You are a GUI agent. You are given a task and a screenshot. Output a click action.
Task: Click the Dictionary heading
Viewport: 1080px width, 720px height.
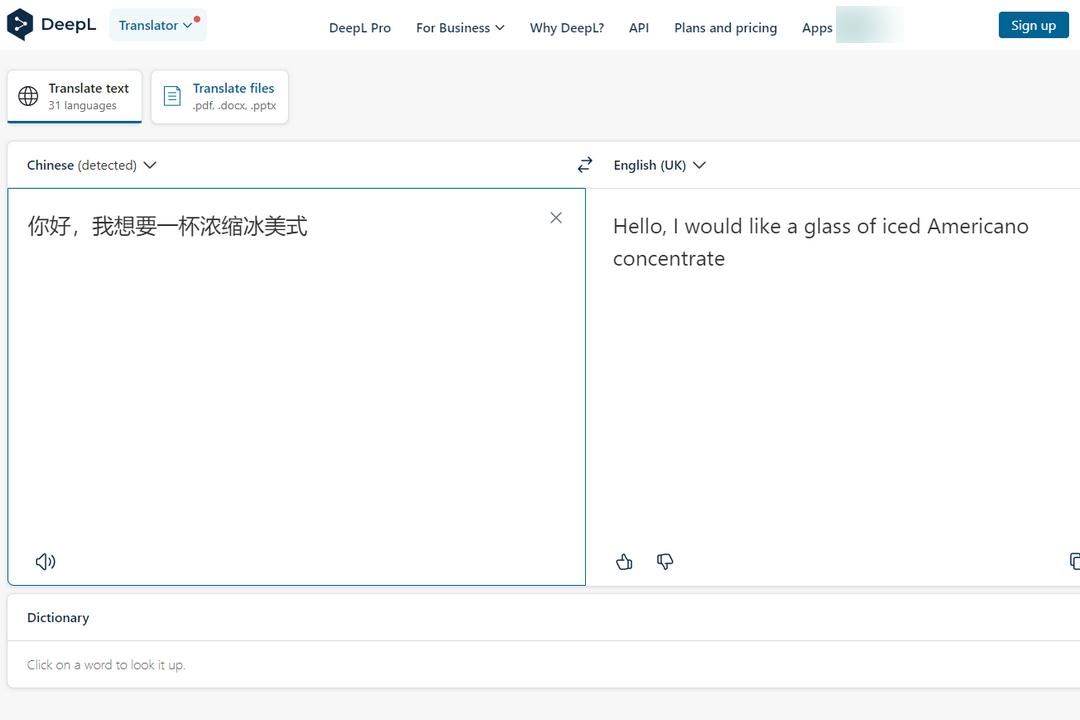58,617
